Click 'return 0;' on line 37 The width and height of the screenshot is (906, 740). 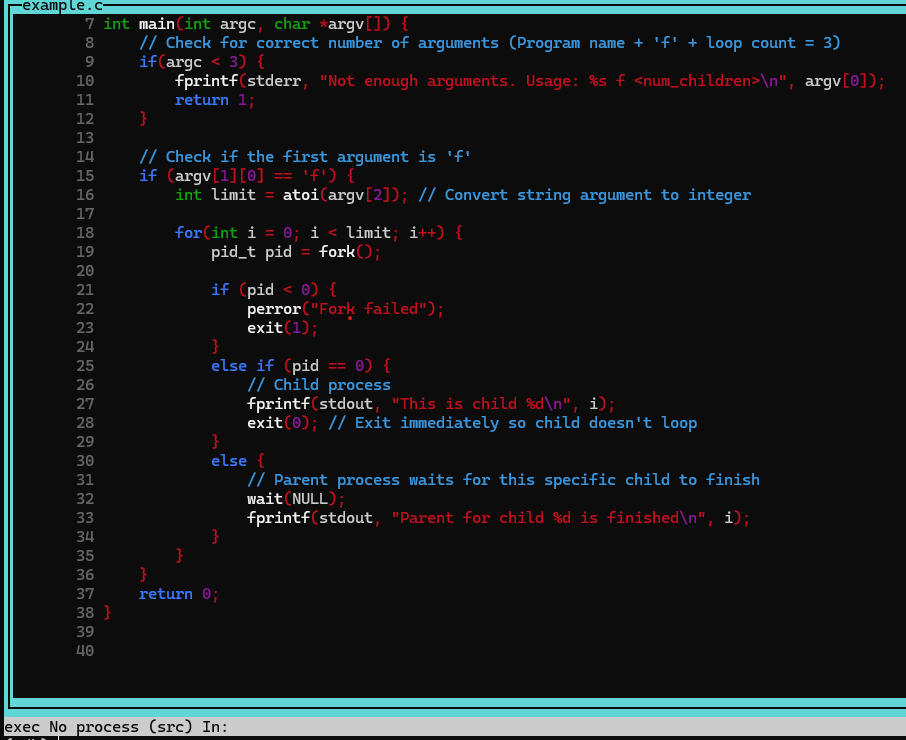[x=179, y=594]
